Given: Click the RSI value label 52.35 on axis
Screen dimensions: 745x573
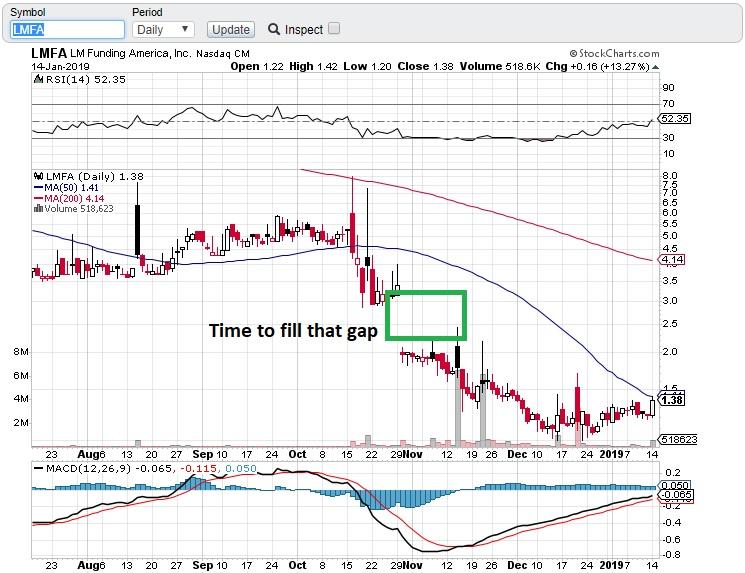Looking at the screenshot, I should click(x=674, y=118).
